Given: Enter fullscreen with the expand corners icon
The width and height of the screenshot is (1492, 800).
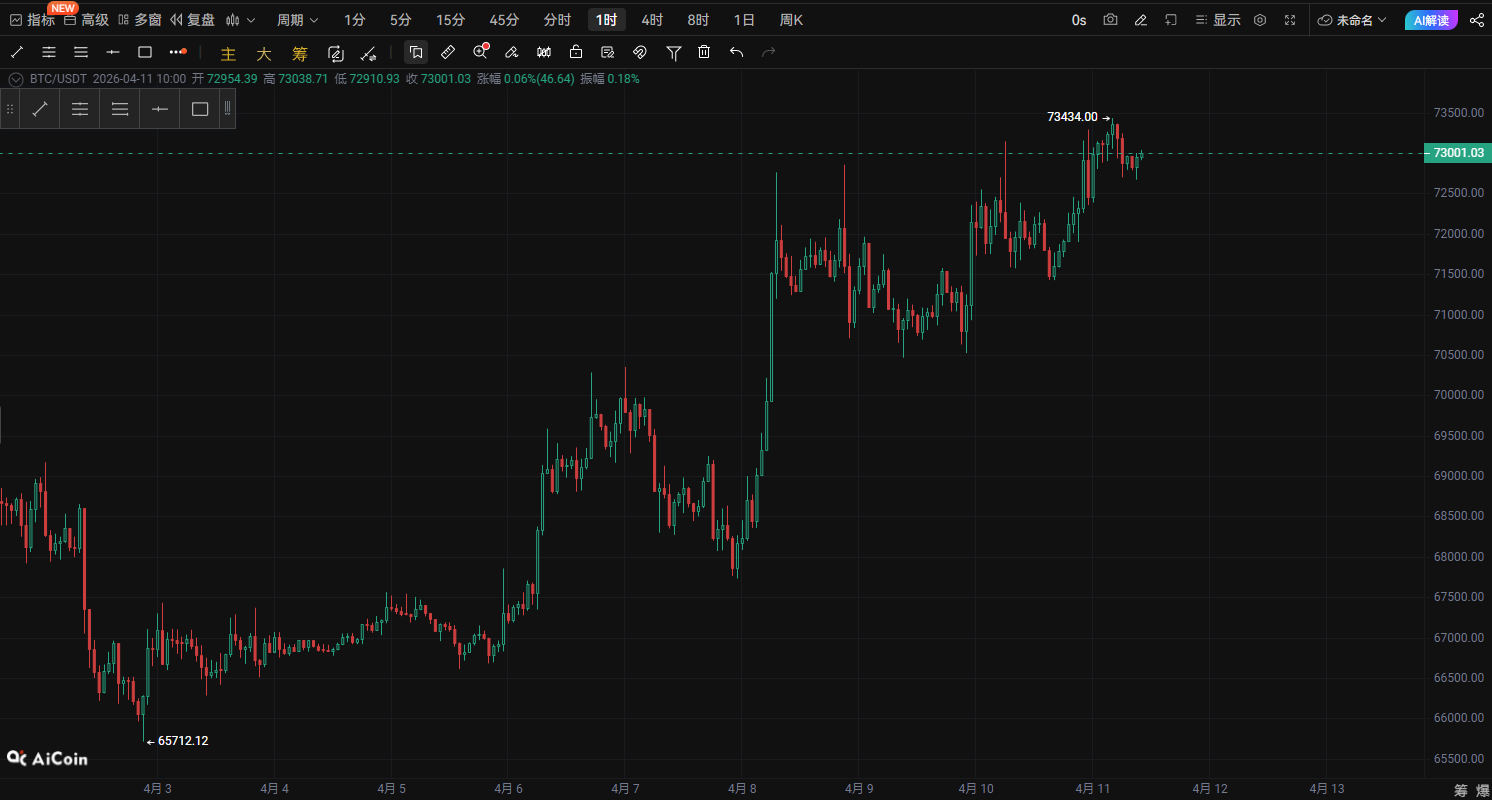Looking at the screenshot, I should coord(1290,20).
